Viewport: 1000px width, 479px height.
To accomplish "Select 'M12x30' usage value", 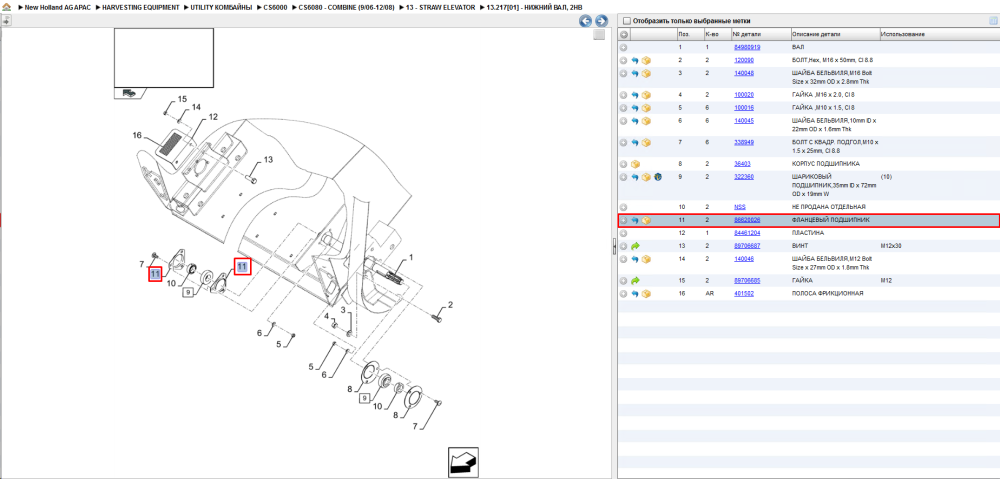I will pyautogui.click(x=890, y=246).
